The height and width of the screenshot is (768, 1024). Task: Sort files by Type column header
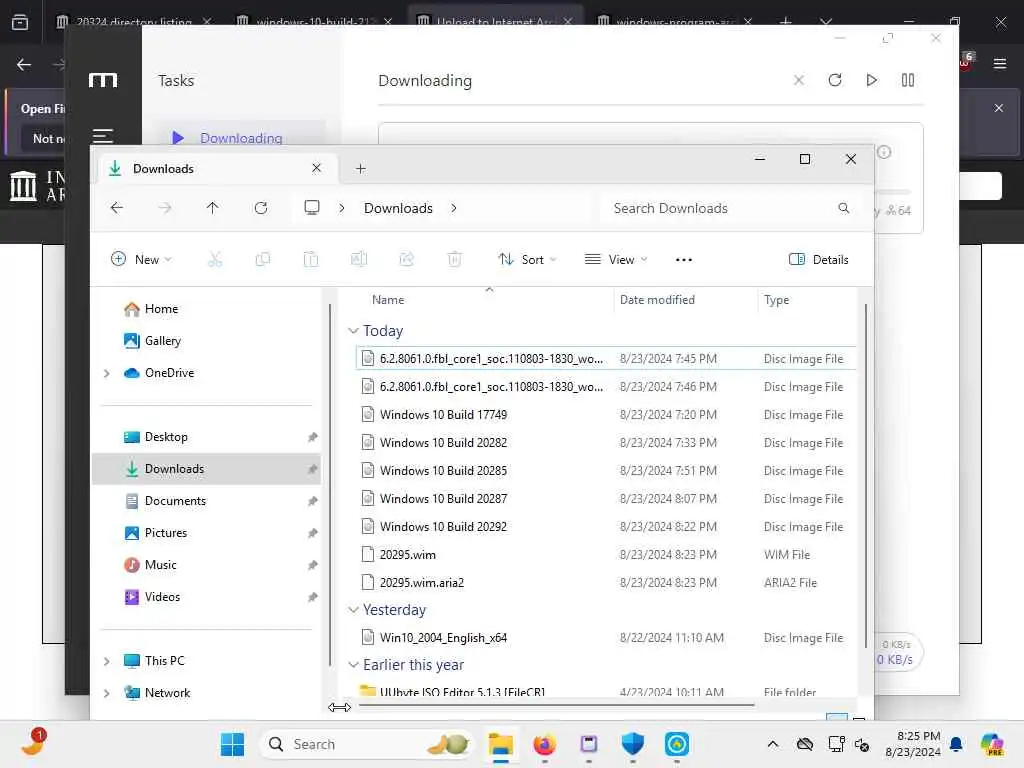point(776,300)
